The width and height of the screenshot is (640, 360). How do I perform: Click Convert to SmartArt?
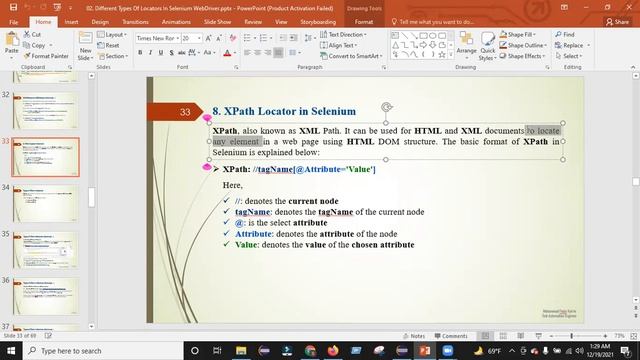[351, 56]
